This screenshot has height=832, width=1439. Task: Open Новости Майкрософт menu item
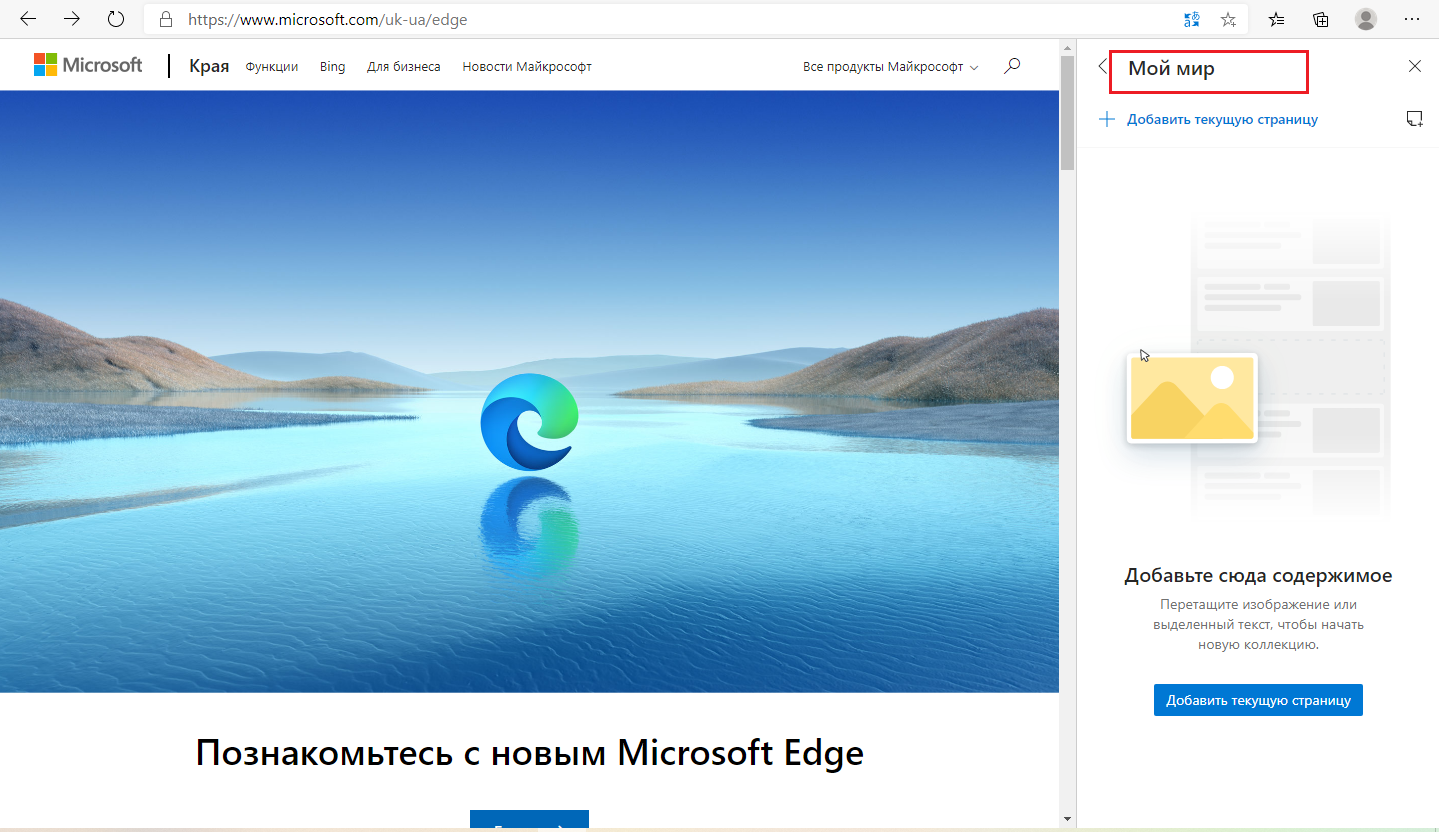[527, 66]
